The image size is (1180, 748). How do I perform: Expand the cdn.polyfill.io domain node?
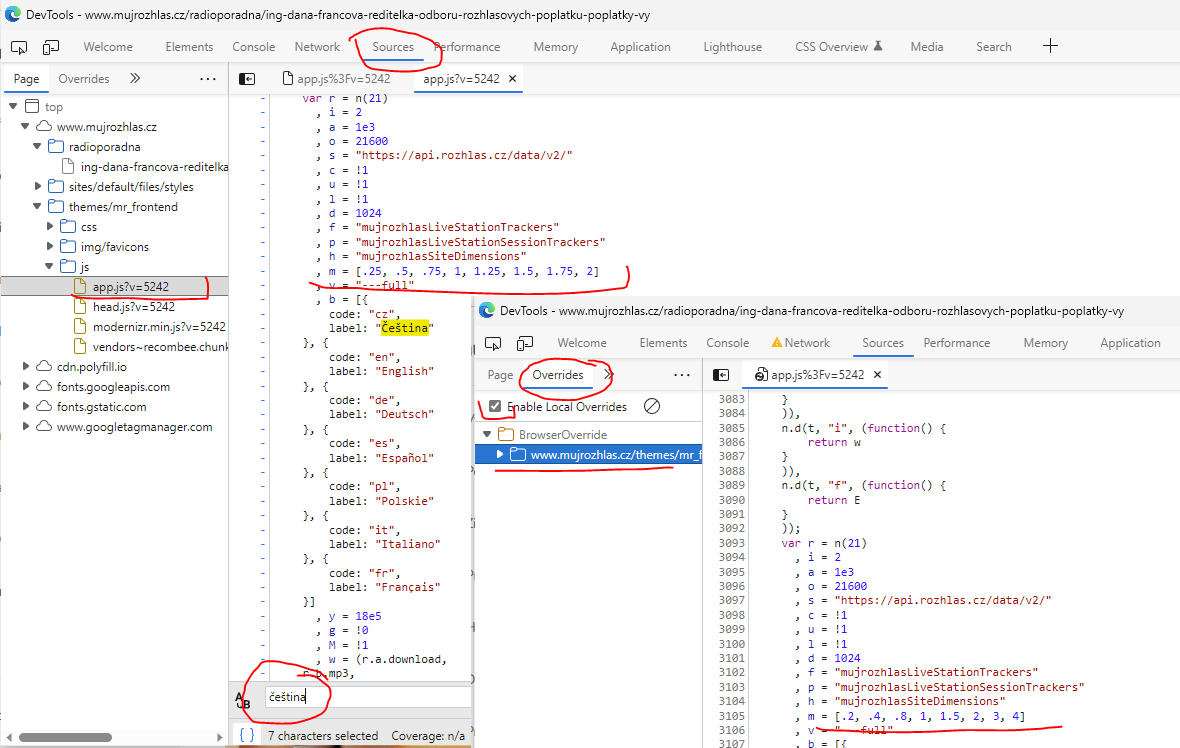click(x=26, y=367)
